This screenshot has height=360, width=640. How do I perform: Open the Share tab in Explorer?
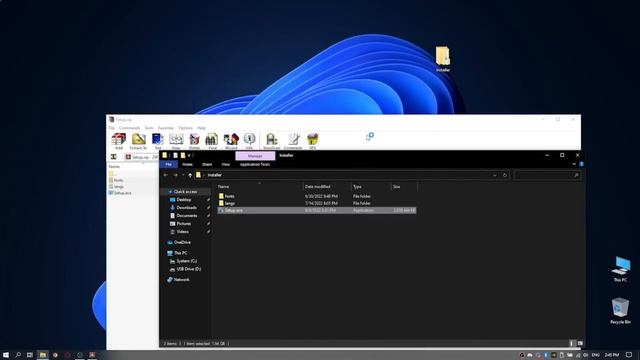click(x=207, y=164)
